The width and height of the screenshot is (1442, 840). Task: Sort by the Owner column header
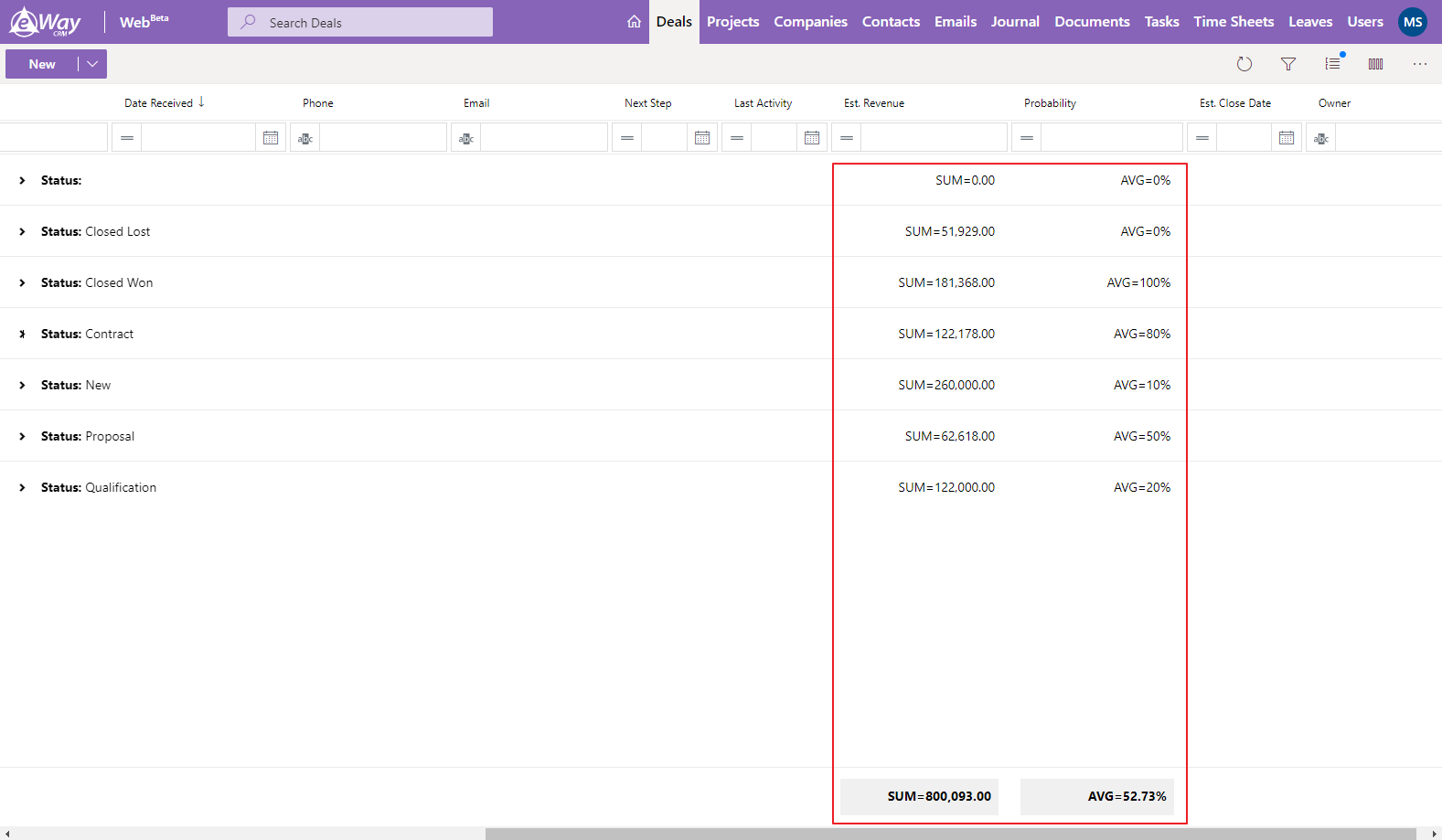click(x=1334, y=103)
